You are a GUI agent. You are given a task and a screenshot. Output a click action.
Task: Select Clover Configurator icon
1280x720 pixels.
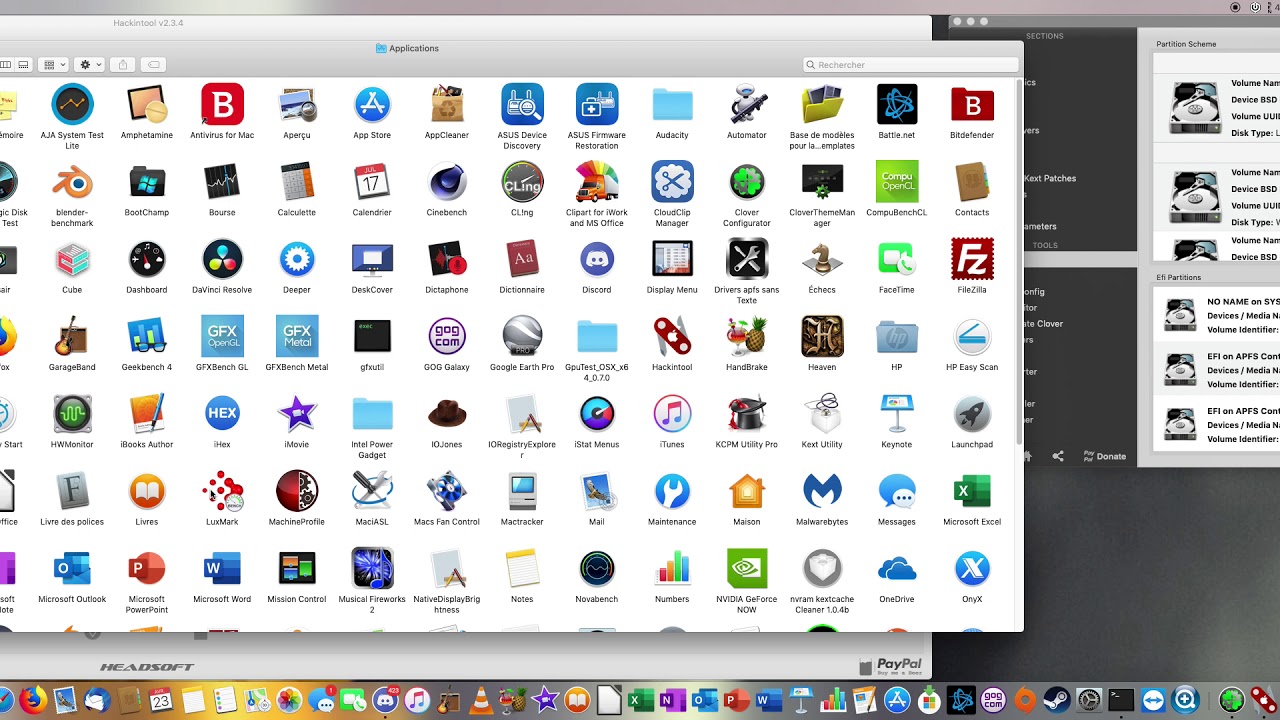click(747, 182)
